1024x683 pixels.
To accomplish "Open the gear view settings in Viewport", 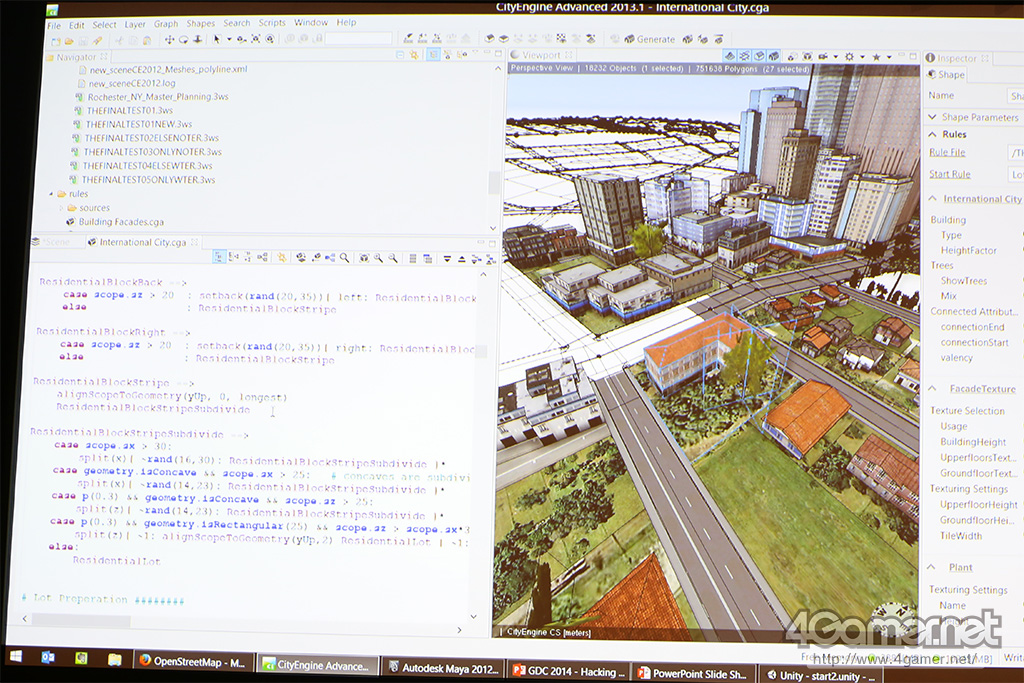I will (x=849, y=57).
